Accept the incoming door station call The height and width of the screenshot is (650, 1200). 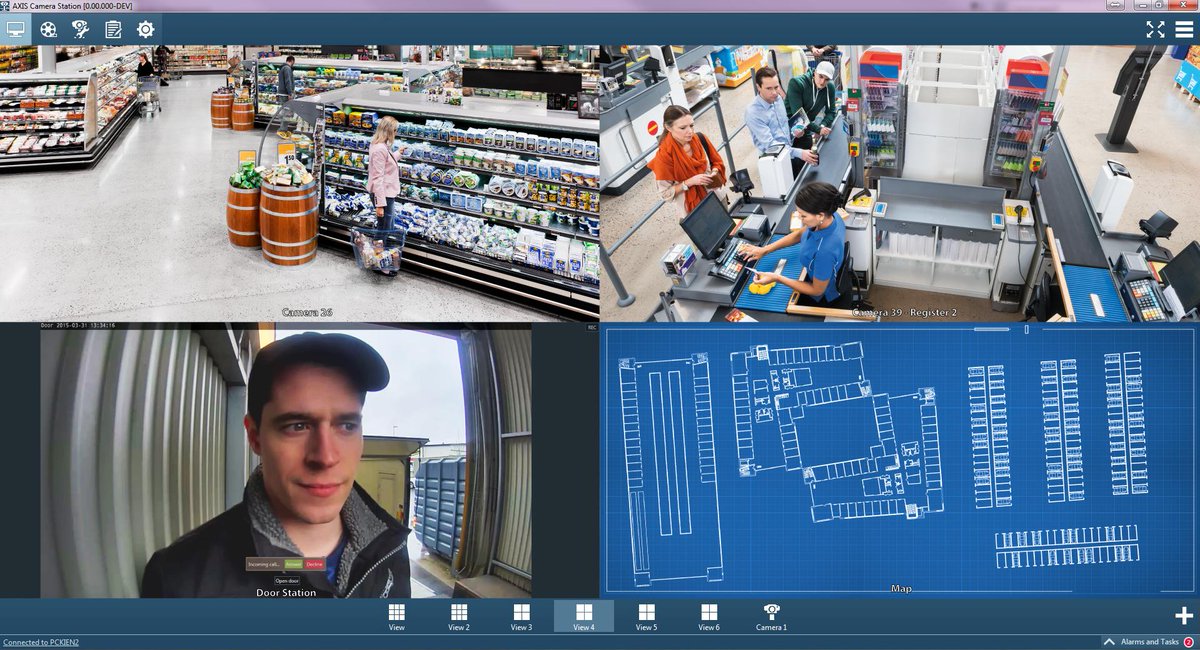point(294,564)
